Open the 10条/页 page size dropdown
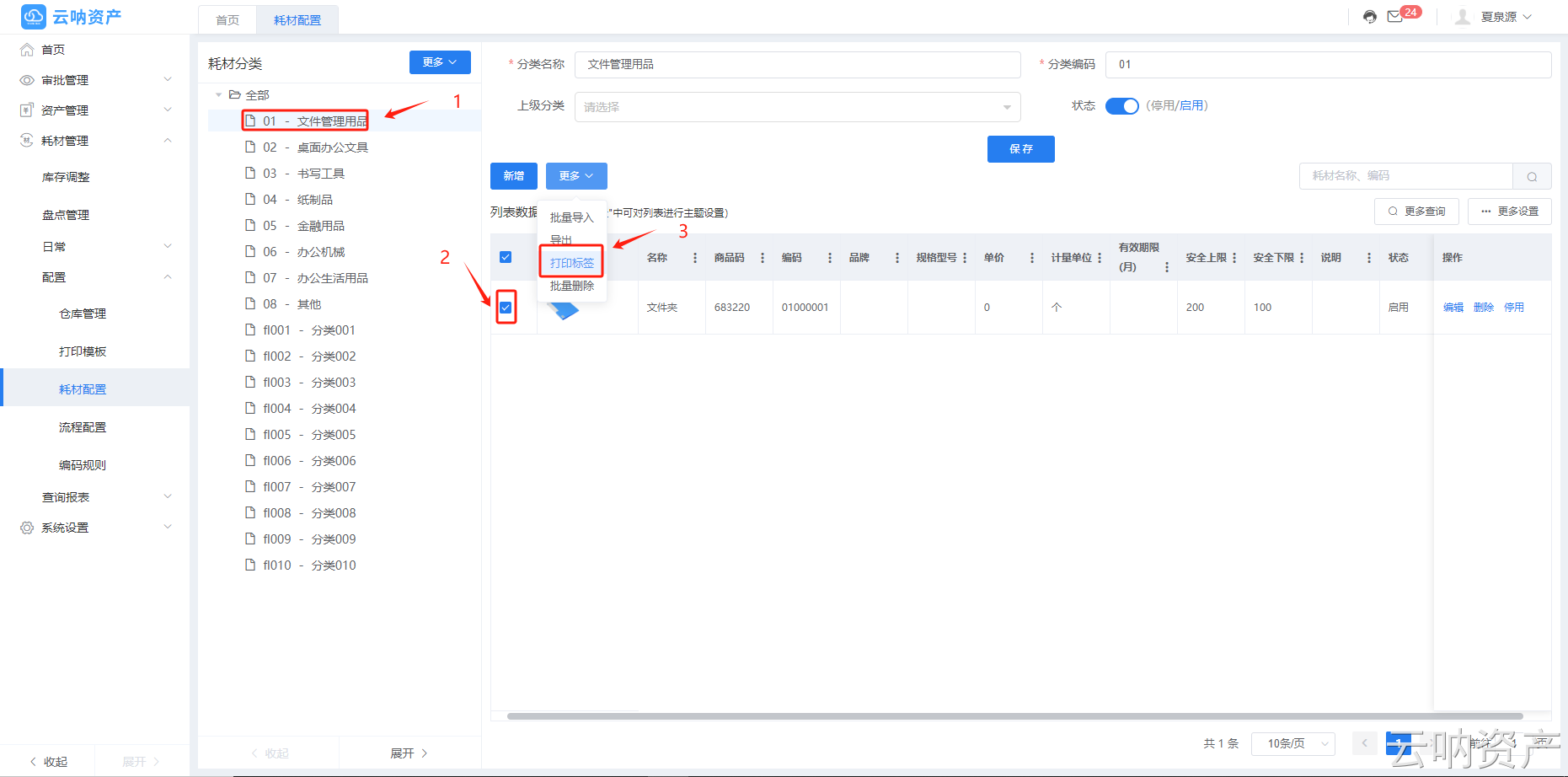 point(1293,743)
